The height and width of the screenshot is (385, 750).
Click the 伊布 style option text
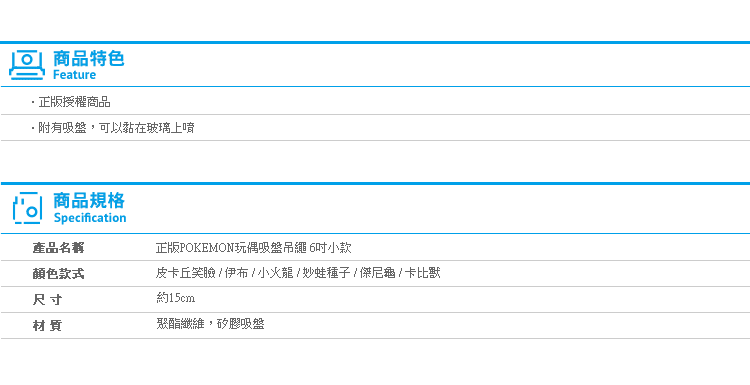coord(236,274)
